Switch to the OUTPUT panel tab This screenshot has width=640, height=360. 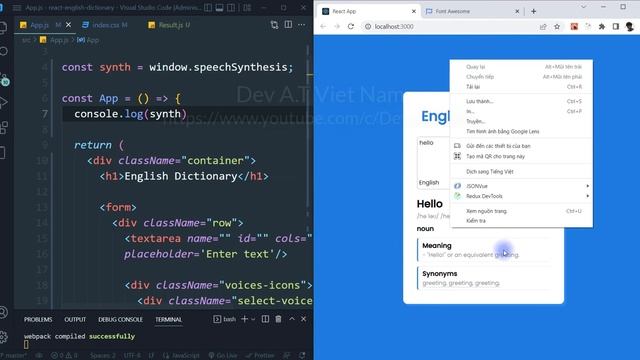point(75,320)
